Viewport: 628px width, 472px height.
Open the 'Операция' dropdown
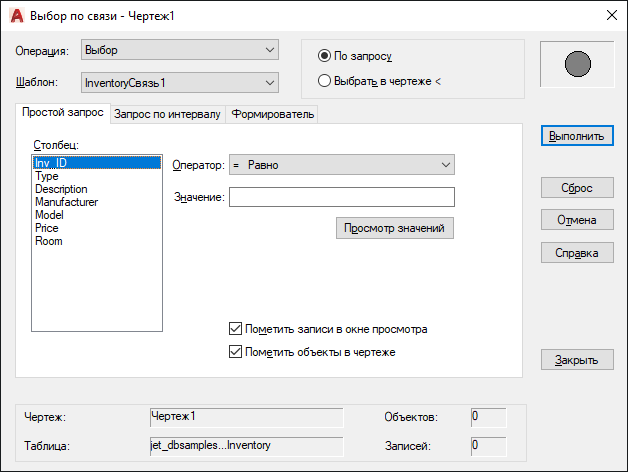click(180, 50)
